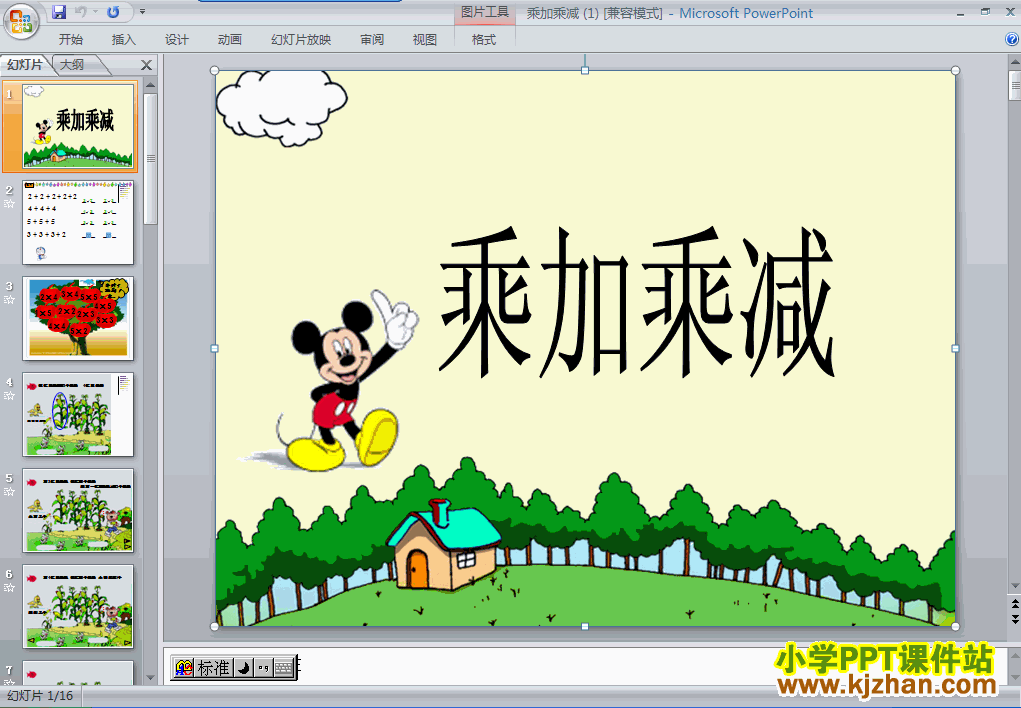Close the slide thumbnails pane
The height and width of the screenshot is (708, 1021).
[147, 65]
